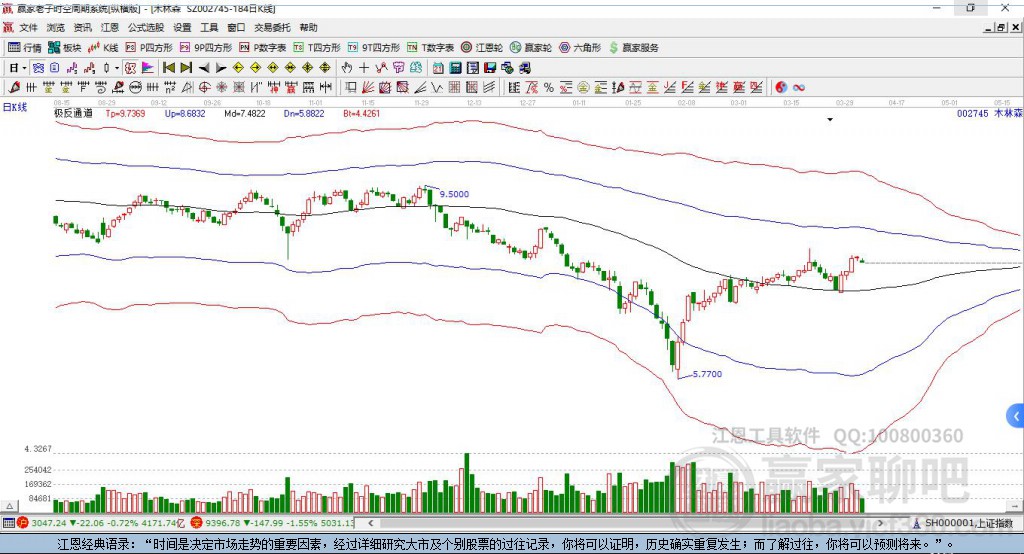Open the 六角形 hexagon tool
1024x554 pixels.
[x=580, y=48]
